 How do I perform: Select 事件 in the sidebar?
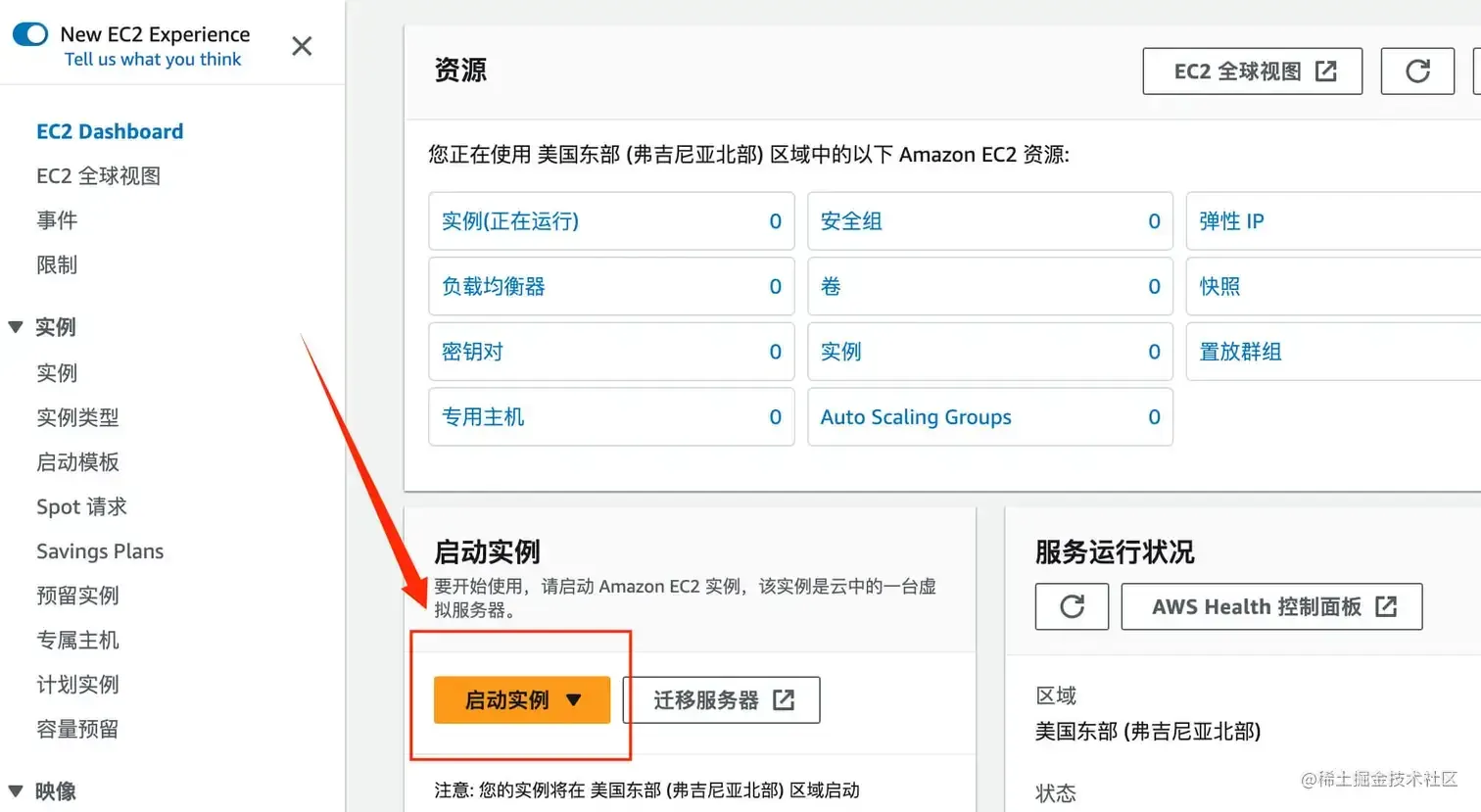click(x=57, y=220)
